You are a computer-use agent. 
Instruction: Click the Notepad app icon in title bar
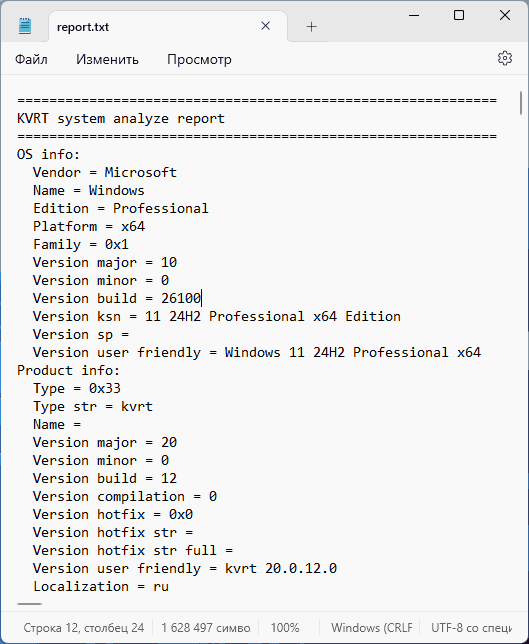25,26
